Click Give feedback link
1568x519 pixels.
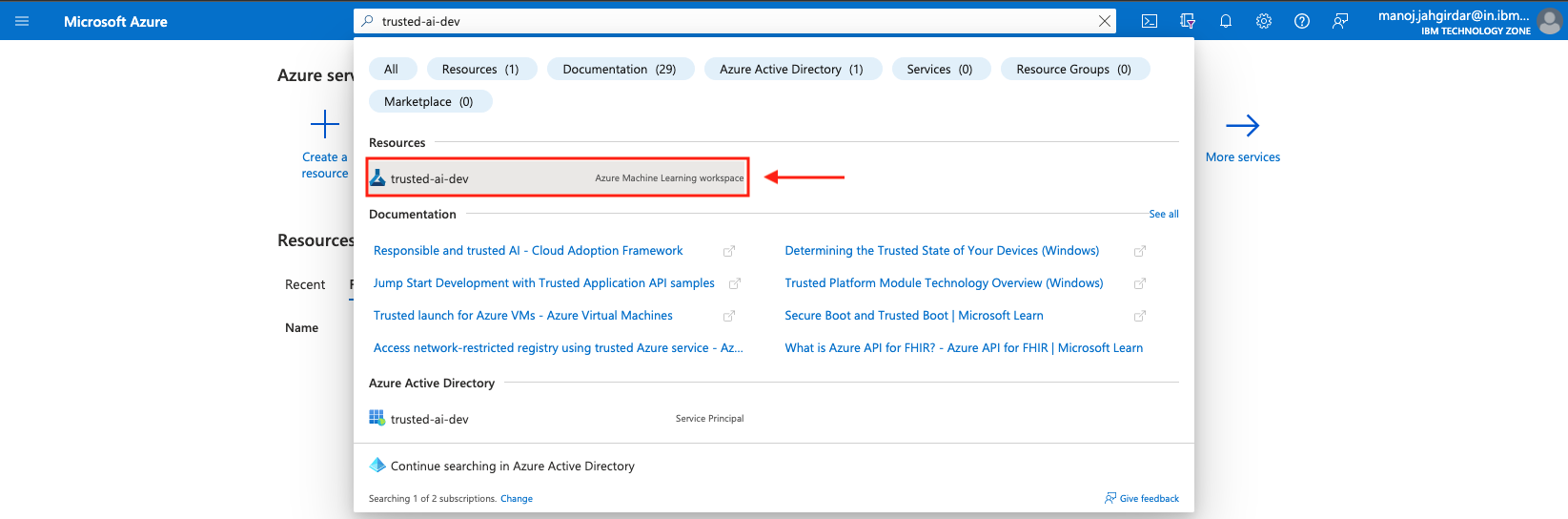(1142, 498)
